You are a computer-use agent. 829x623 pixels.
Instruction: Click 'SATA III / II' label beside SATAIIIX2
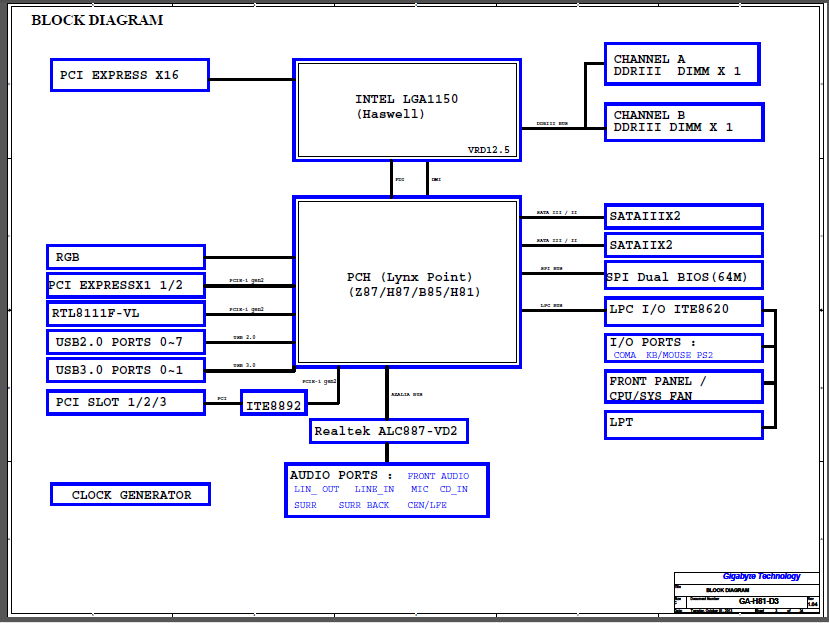point(557,213)
